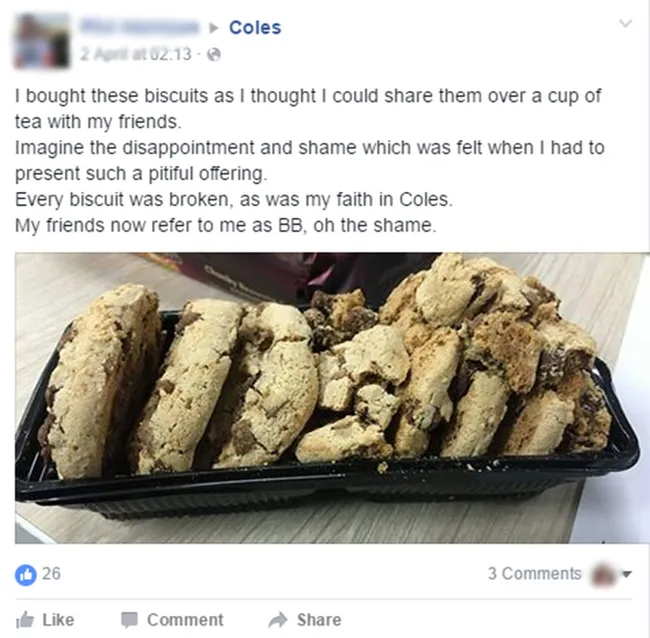650x638 pixels.
Task: Click the arrow pointing to Coles
Action: coord(213,28)
